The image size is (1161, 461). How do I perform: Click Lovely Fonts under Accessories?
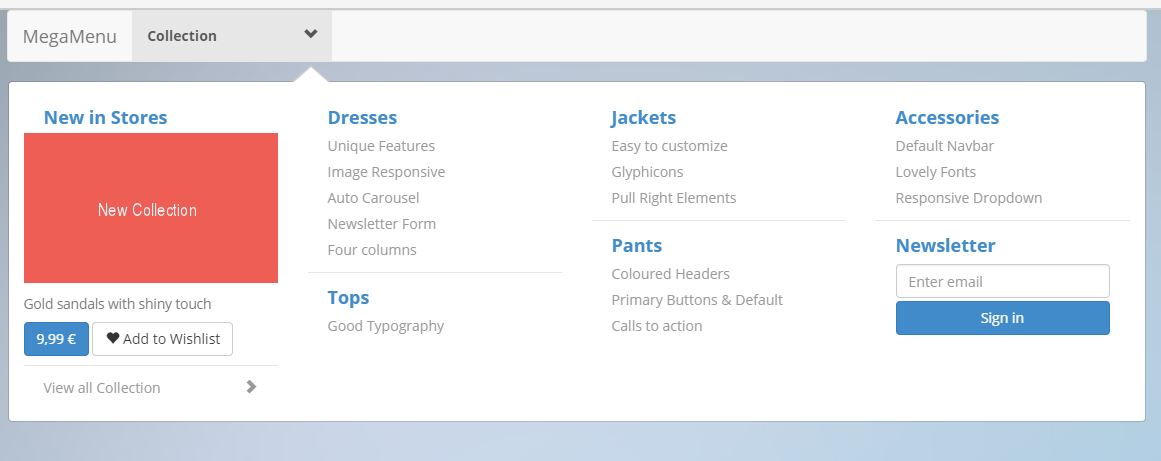click(x=936, y=172)
